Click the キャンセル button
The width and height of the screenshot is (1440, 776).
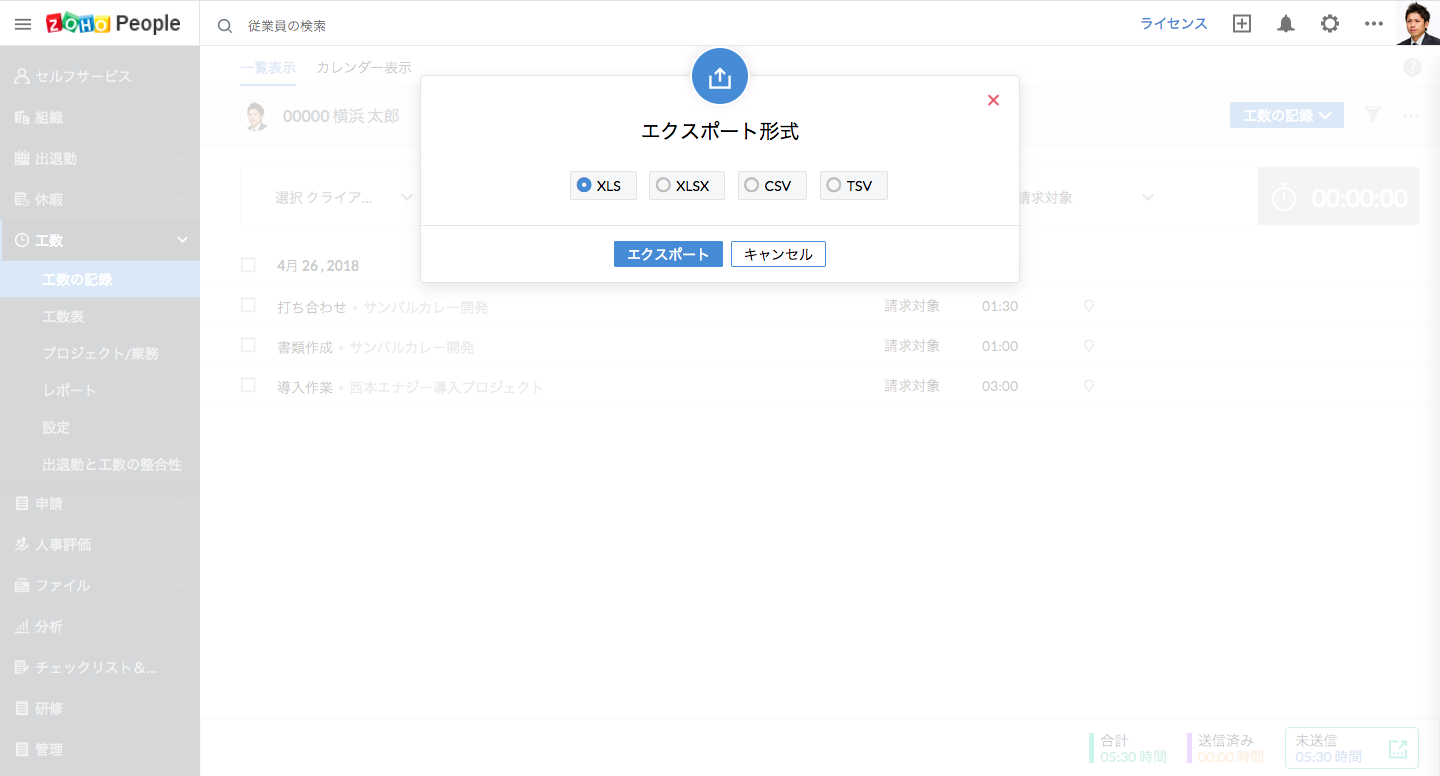[778, 254]
